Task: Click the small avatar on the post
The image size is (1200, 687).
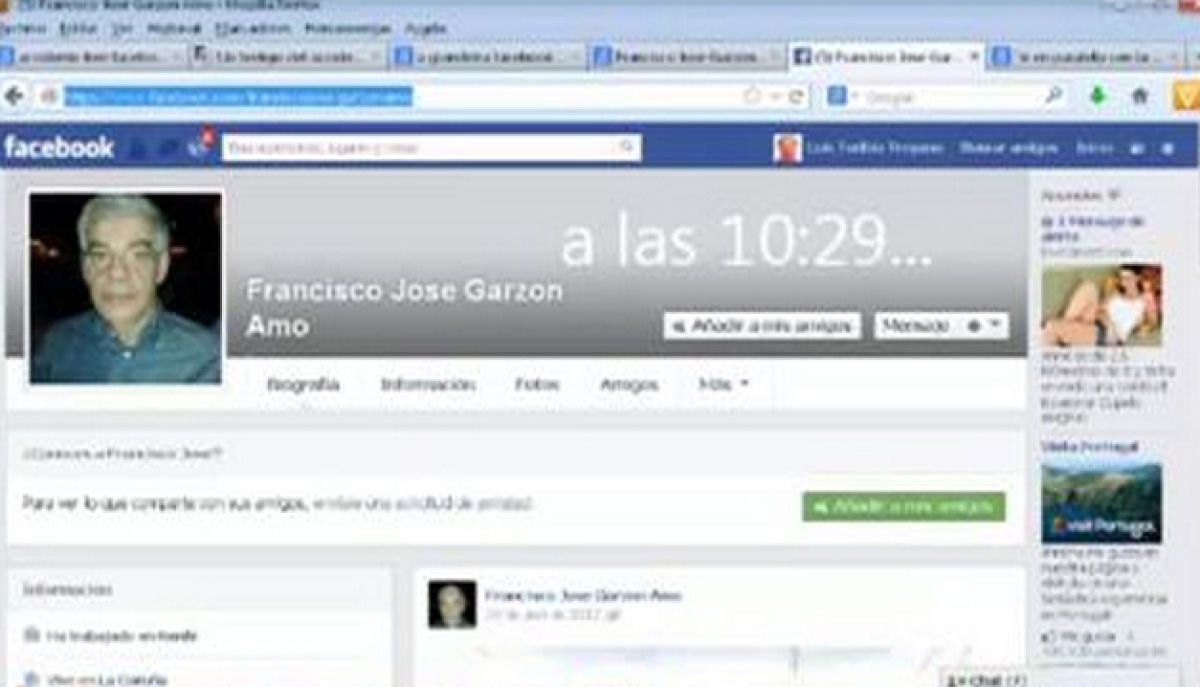Action: 452,605
